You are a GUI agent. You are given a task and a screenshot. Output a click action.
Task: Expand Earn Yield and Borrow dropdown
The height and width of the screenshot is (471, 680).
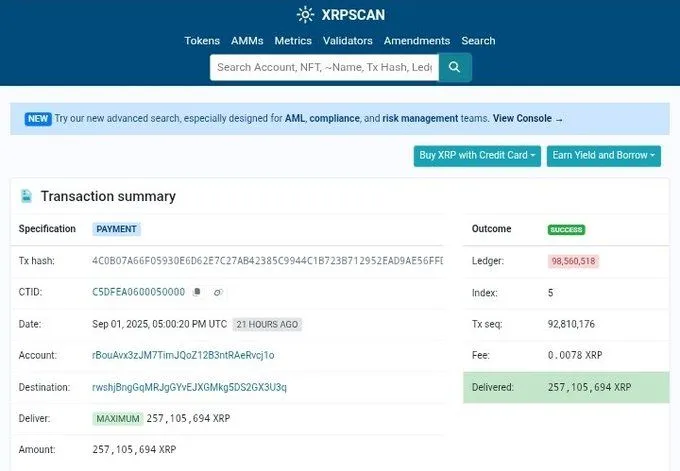coord(604,155)
